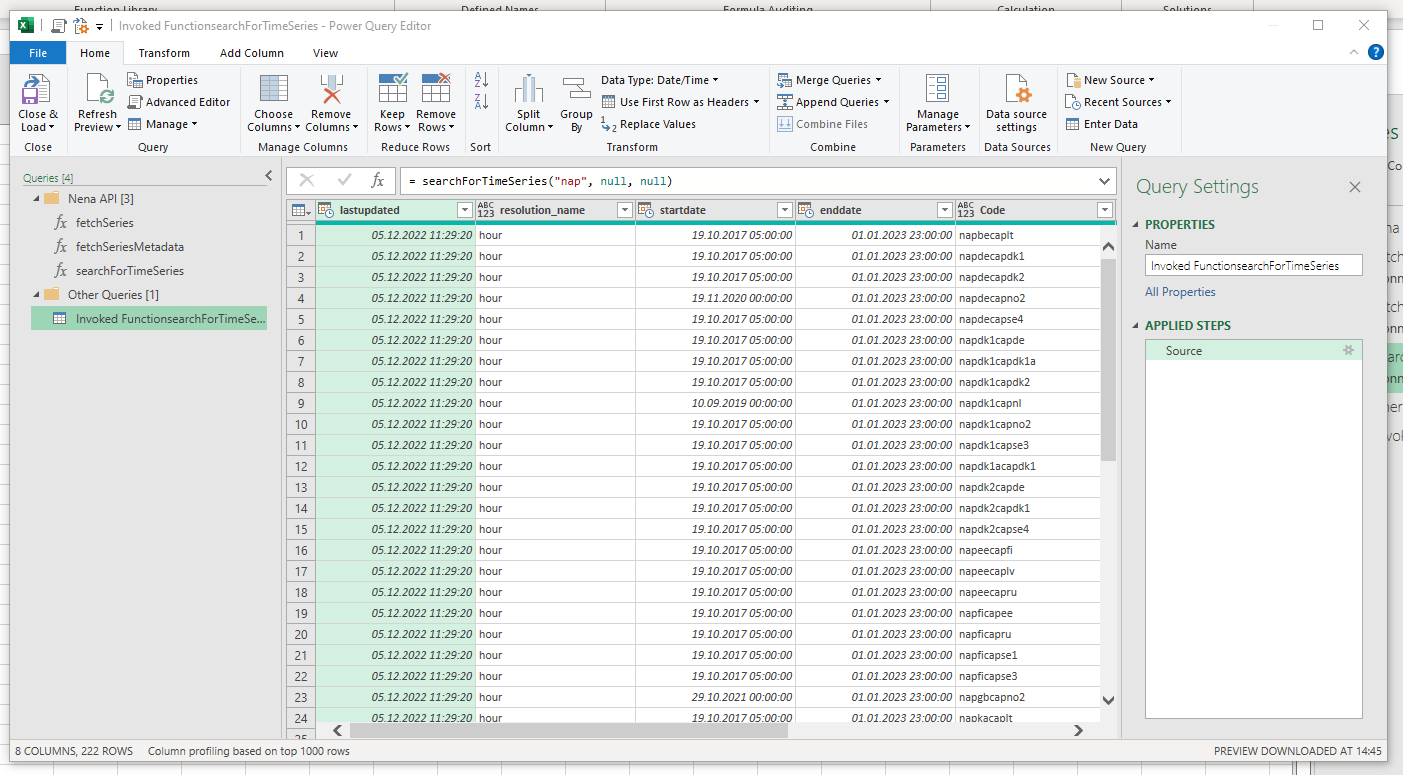Click the Manage Parameters icon
The width and height of the screenshot is (1403, 775).
coord(937,88)
